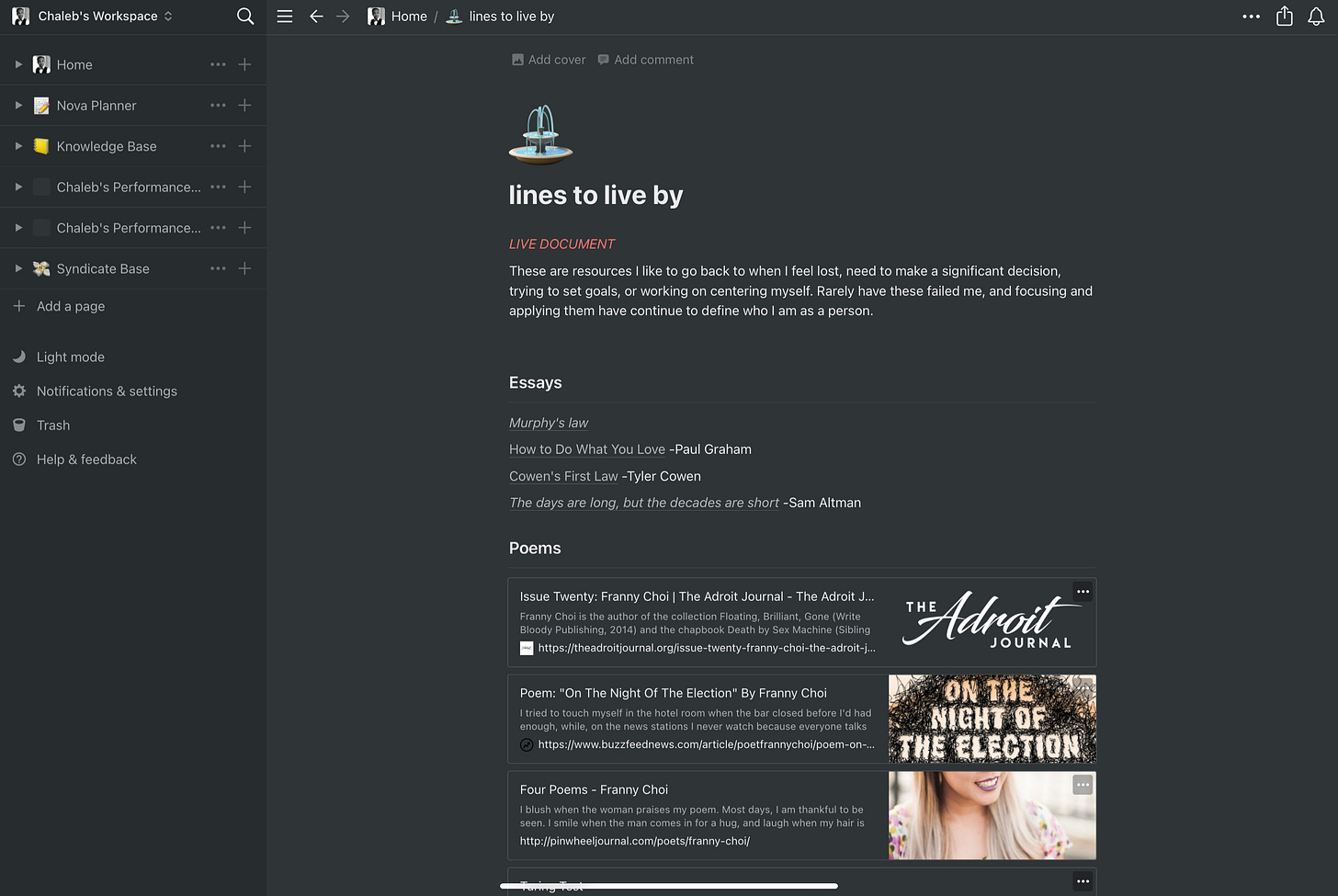Click the LIVE DOCUMENT red text

561,244
